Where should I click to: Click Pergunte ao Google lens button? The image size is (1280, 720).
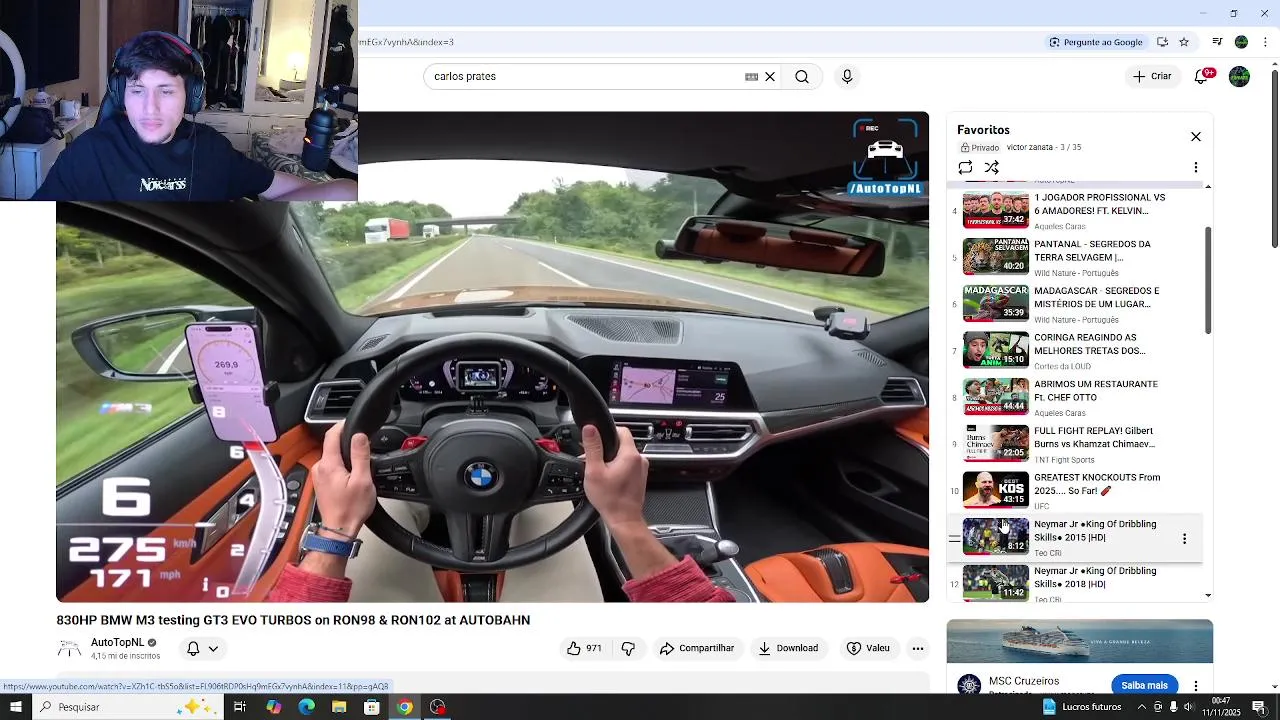tap(1096, 42)
